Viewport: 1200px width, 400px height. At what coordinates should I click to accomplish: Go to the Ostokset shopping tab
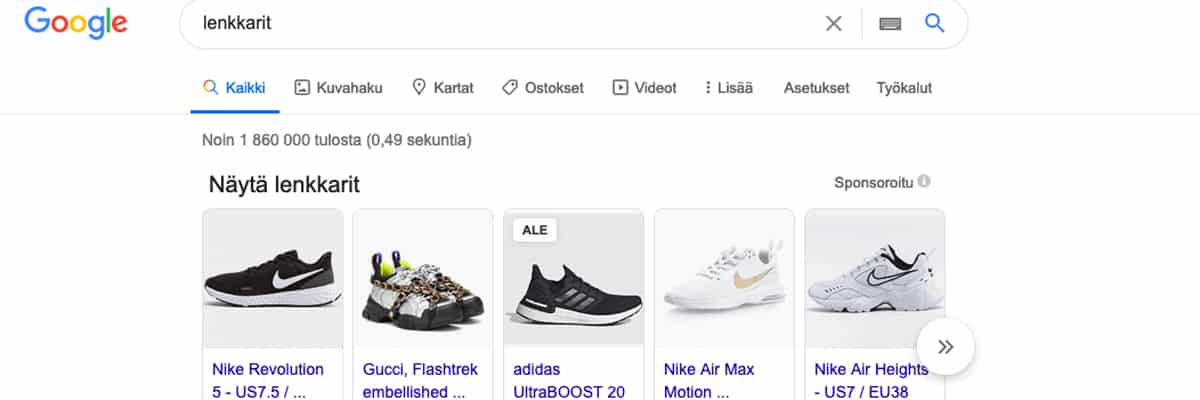[542, 88]
